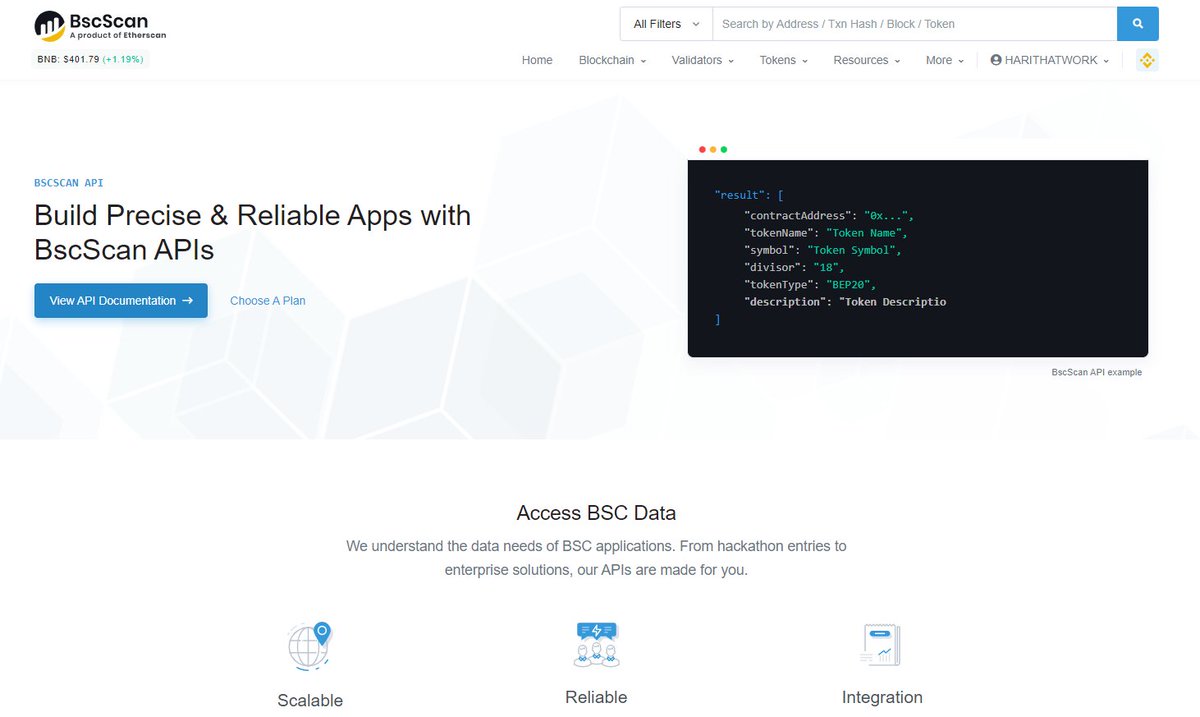Image resolution: width=1200 pixels, height=717 pixels.
Task: Click the "divisor": "18" code line
Action: coord(794,267)
